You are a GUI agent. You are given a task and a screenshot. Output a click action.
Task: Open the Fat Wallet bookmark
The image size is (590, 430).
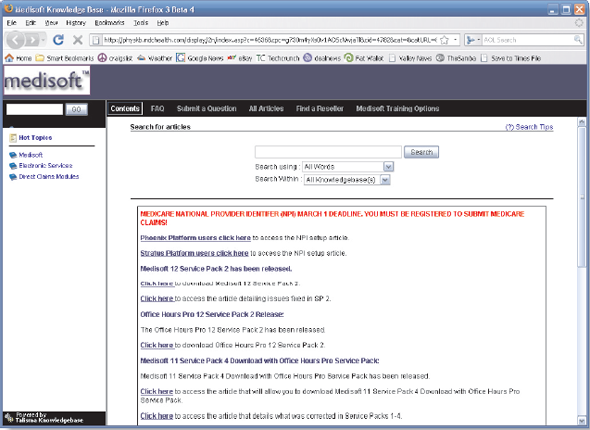point(364,58)
